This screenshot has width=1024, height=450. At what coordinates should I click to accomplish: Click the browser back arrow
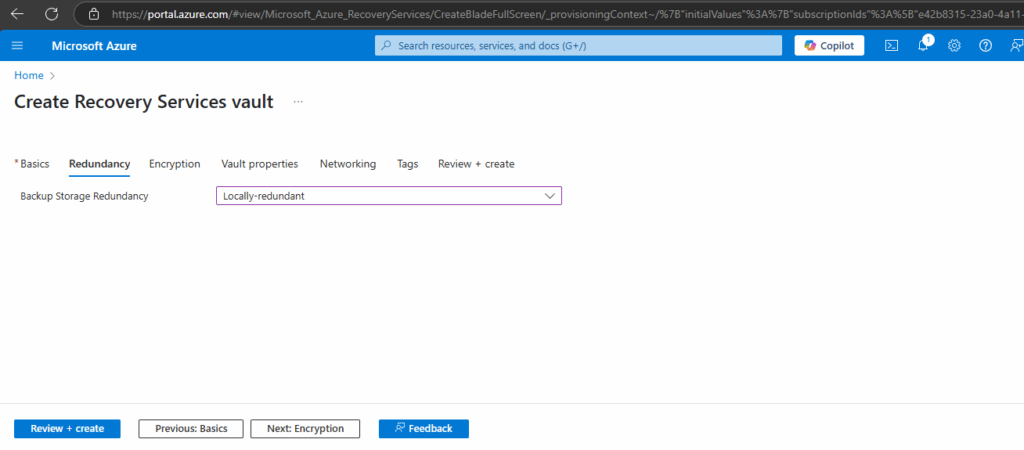pyautogui.click(x=17, y=14)
